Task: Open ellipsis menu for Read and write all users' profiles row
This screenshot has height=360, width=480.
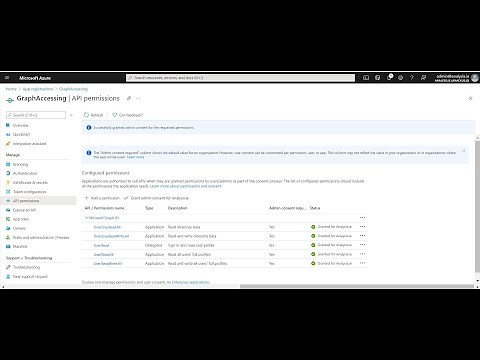Action: pyautogui.click(x=362, y=263)
